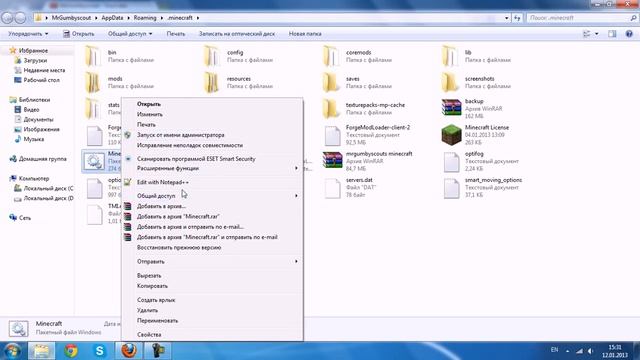
Task: Choose Изменить in the context menu
Action: (x=149, y=114)
